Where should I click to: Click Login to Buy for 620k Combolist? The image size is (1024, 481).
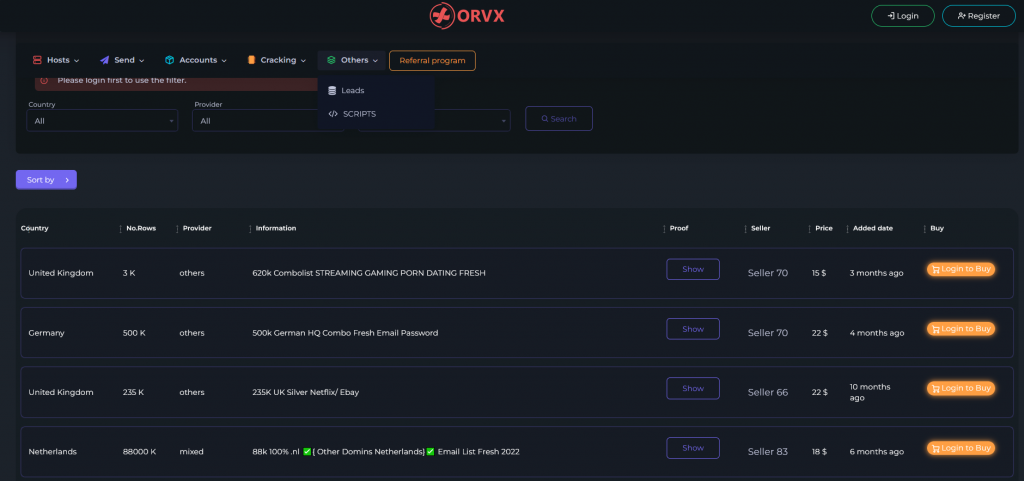961,269
